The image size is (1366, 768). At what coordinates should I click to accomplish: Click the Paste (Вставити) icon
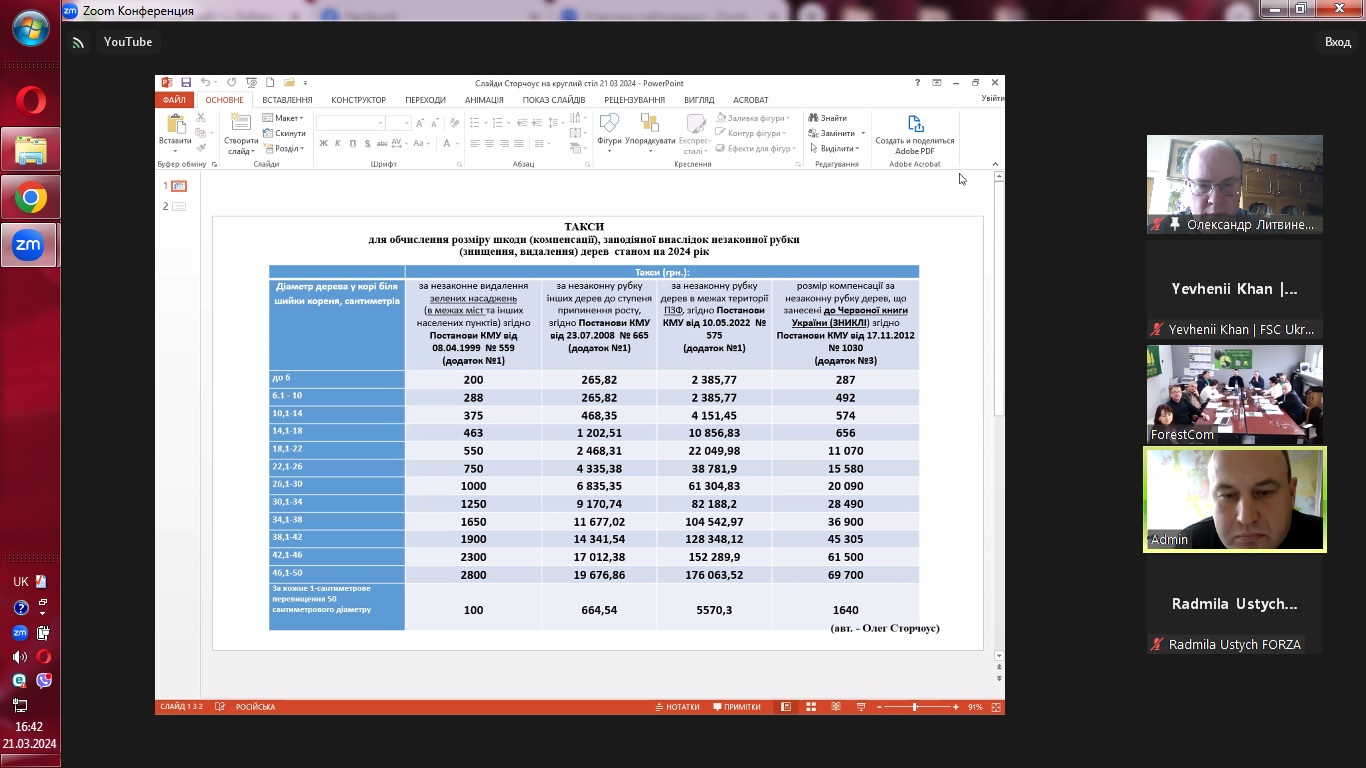(176, 125)
